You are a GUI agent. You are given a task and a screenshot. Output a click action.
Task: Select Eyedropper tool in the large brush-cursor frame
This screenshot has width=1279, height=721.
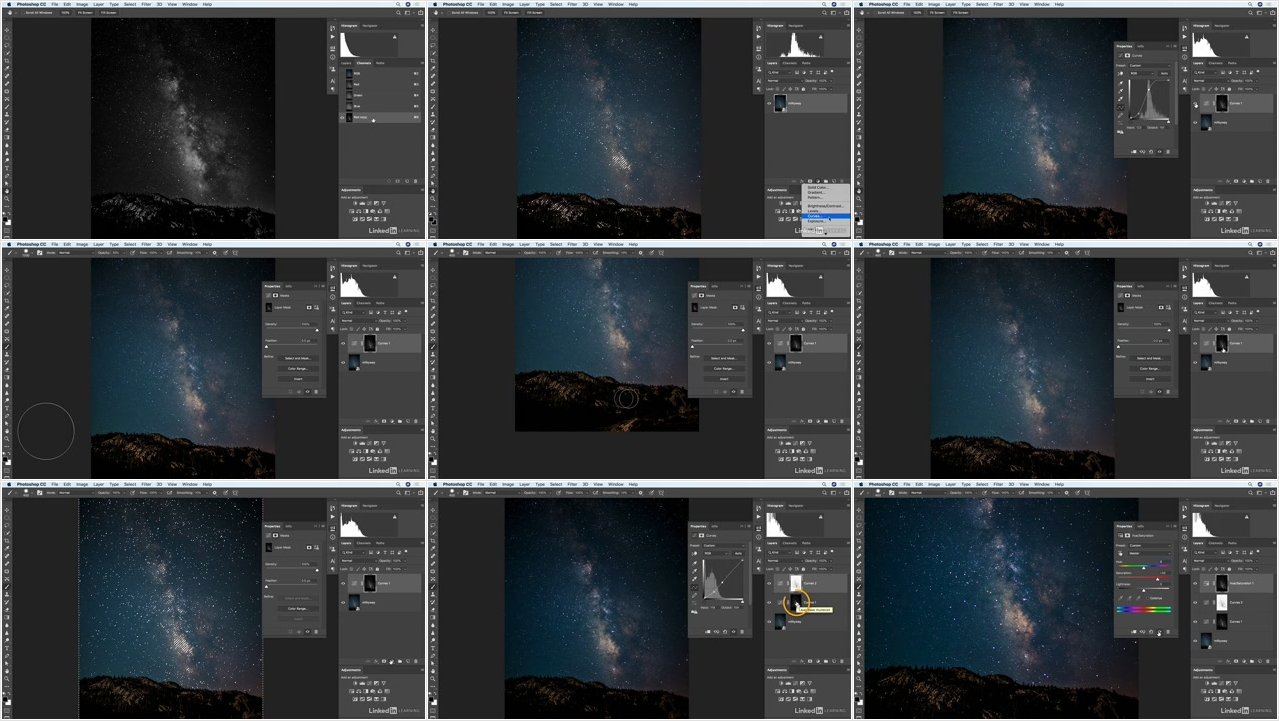click(x=7, y=308)
